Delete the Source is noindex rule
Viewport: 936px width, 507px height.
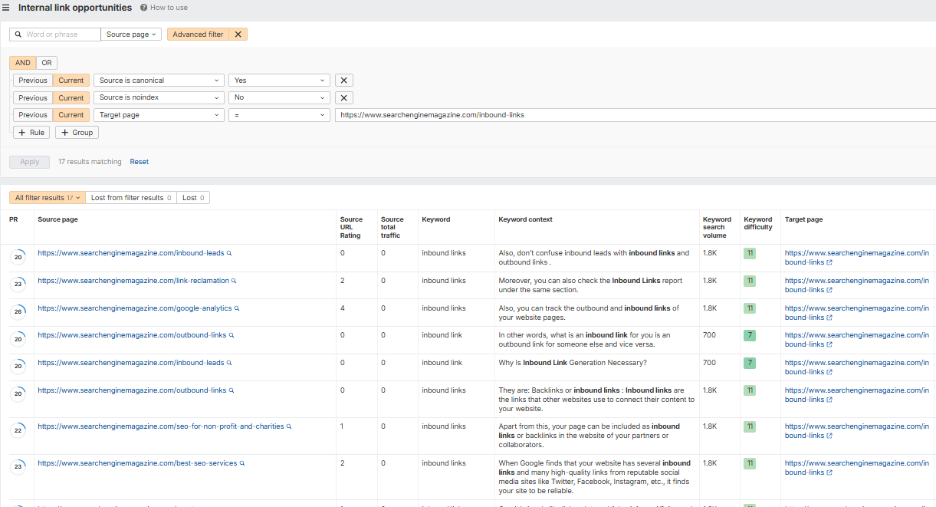(x=343, y=98)
